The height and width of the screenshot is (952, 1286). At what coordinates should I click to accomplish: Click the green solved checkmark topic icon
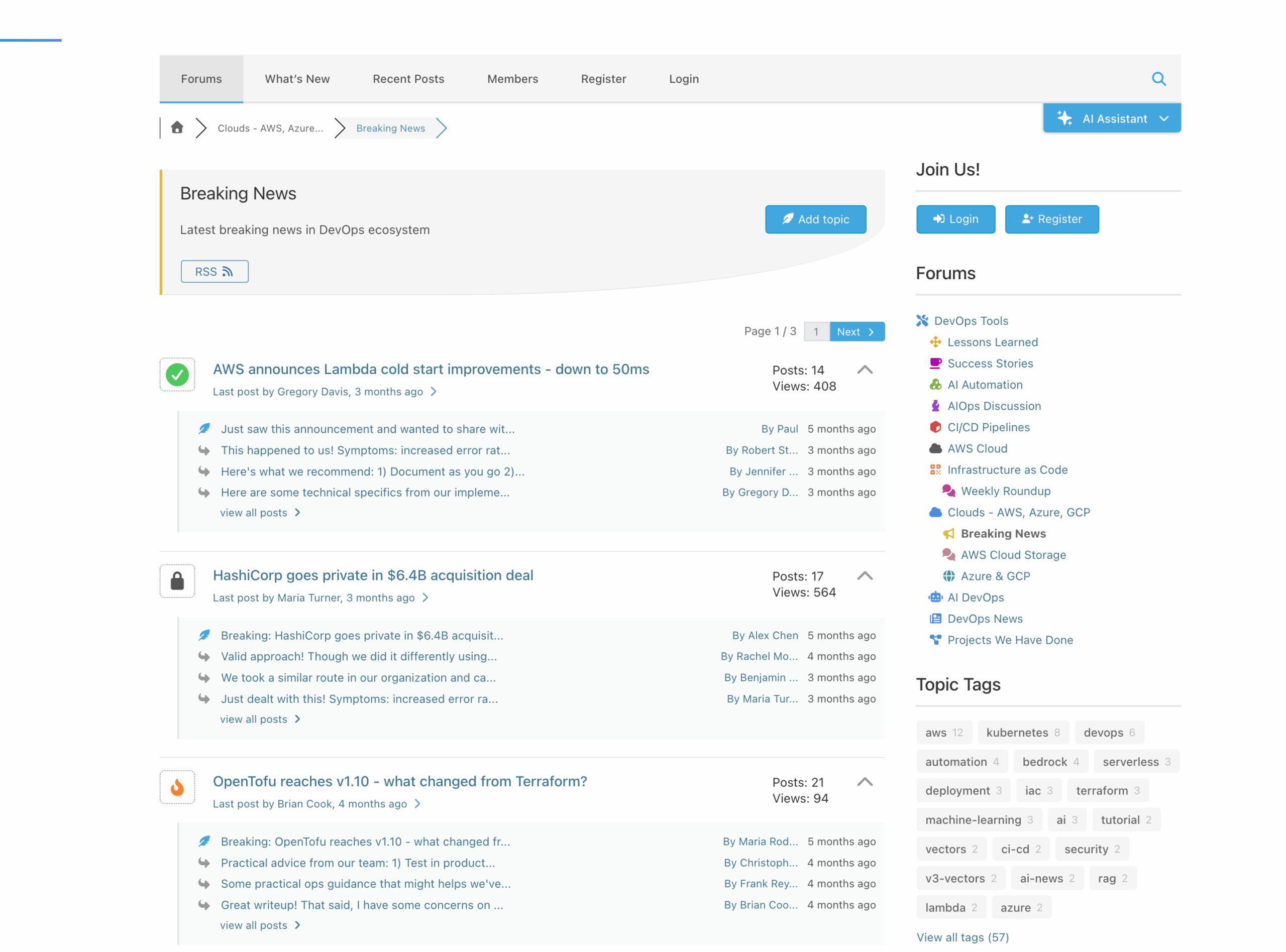point(177,375)
